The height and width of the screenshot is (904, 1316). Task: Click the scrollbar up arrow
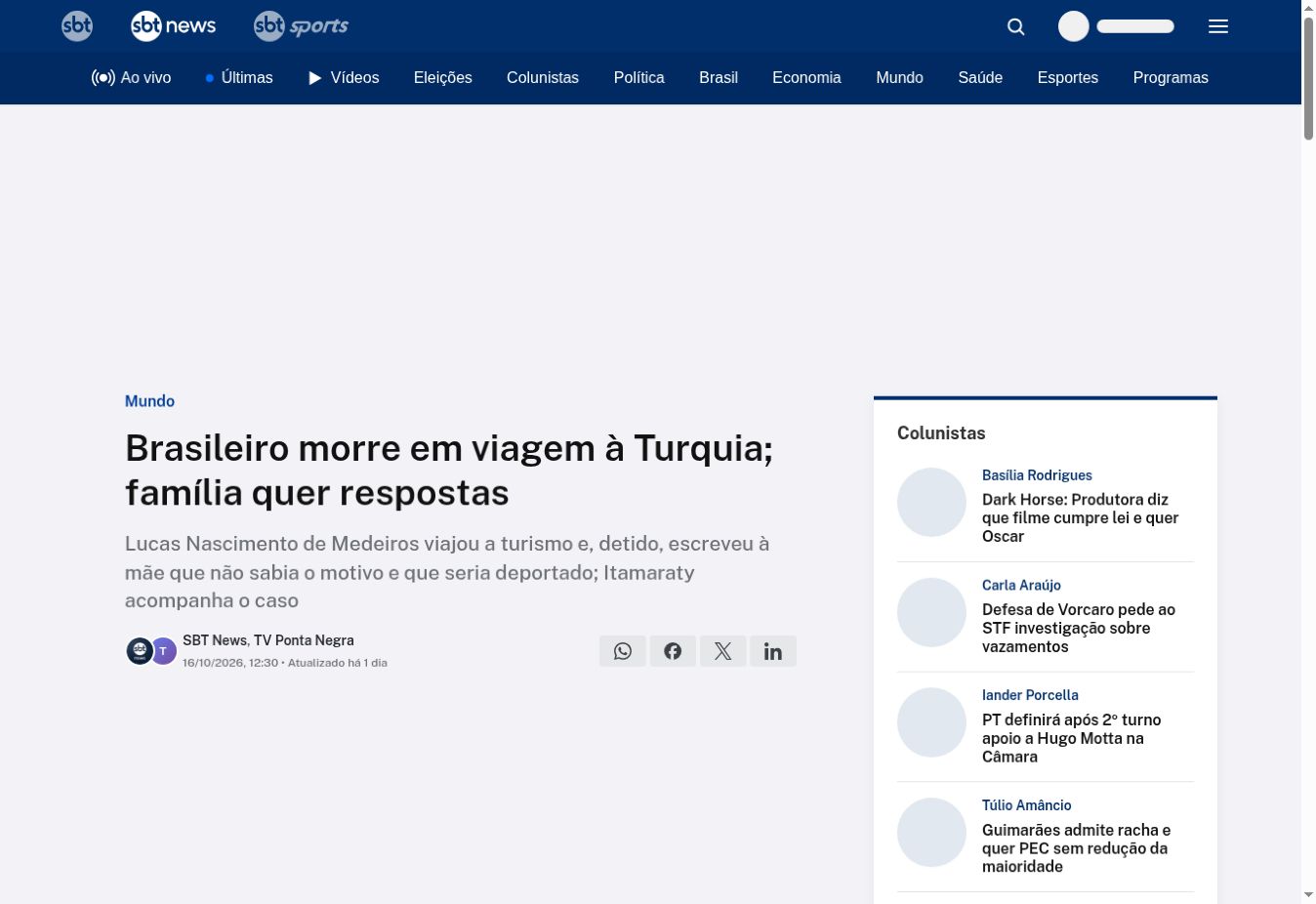[x=1308, y=8]
